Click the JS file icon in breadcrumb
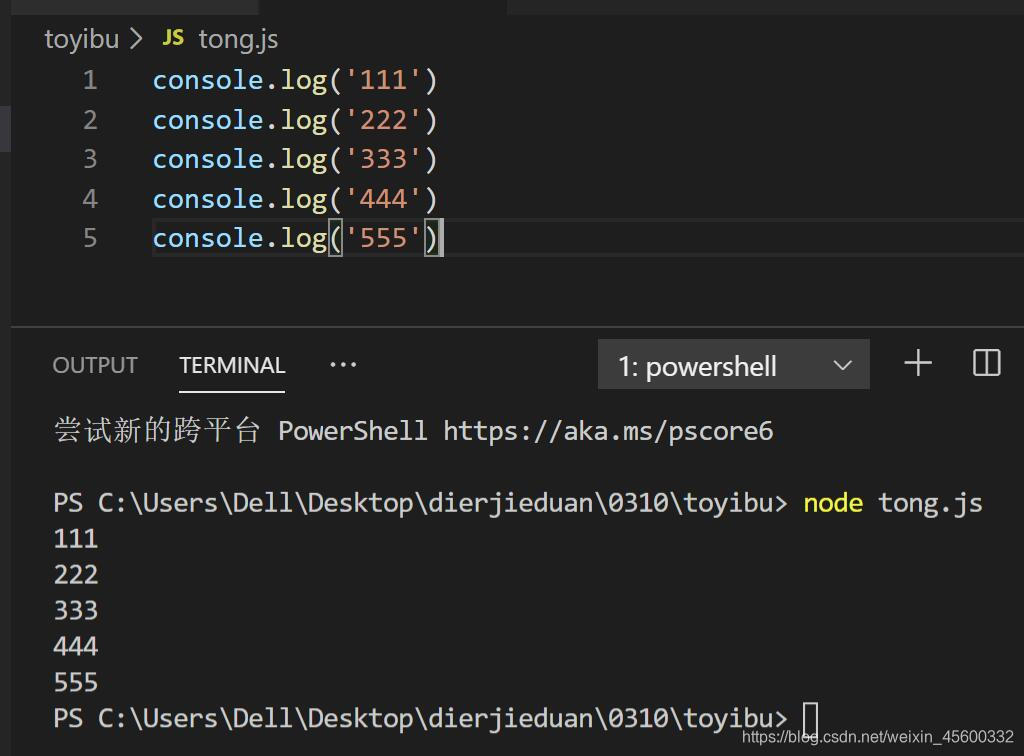Viewport: 1024px width, 756px height. tap(173, 37)
